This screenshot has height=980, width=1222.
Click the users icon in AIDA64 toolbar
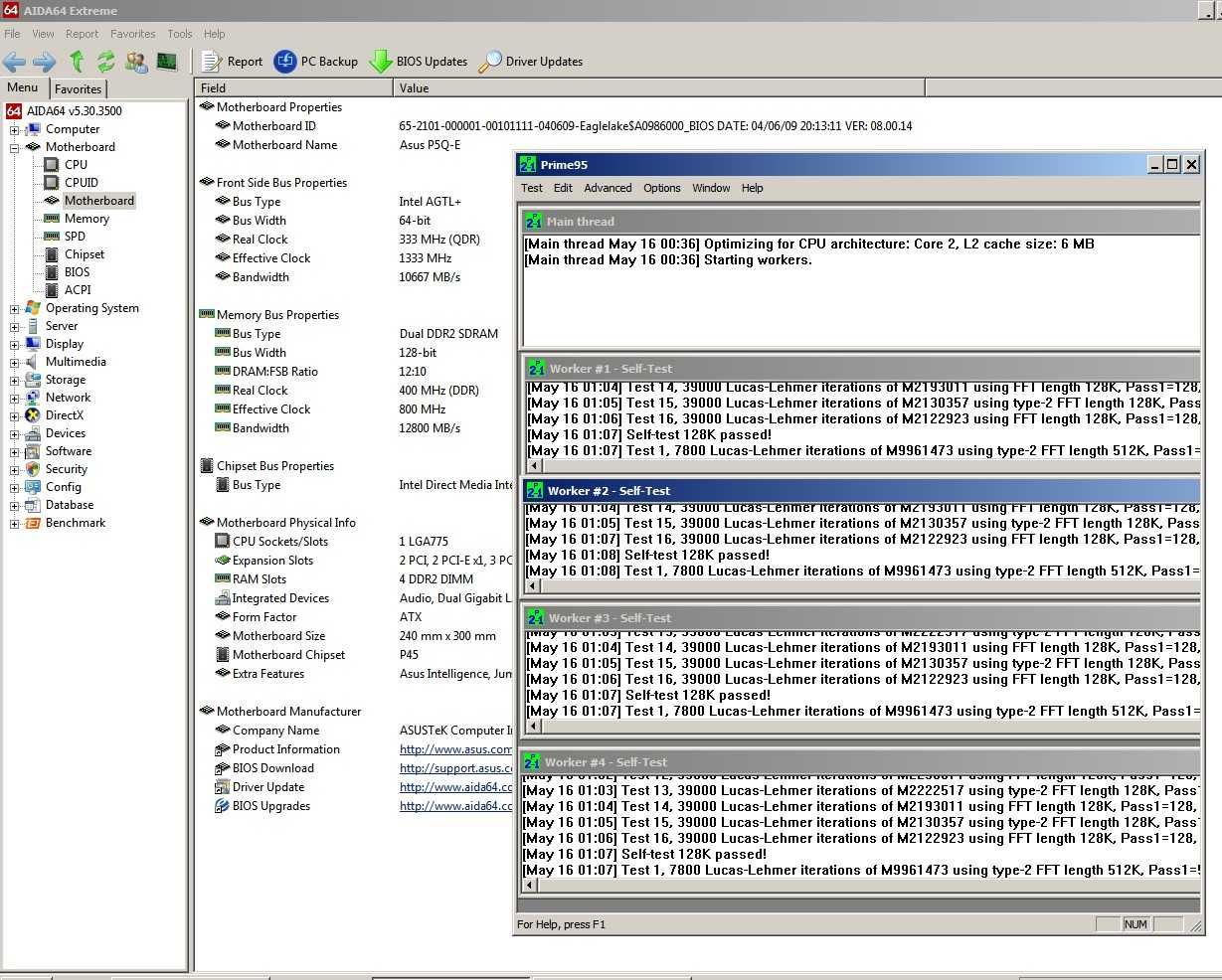coord(136,62)
